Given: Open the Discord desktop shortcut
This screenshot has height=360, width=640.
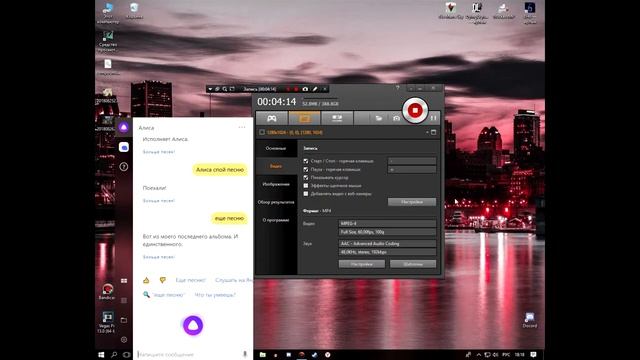Looking at the screenshot, I should coord(529,320).
